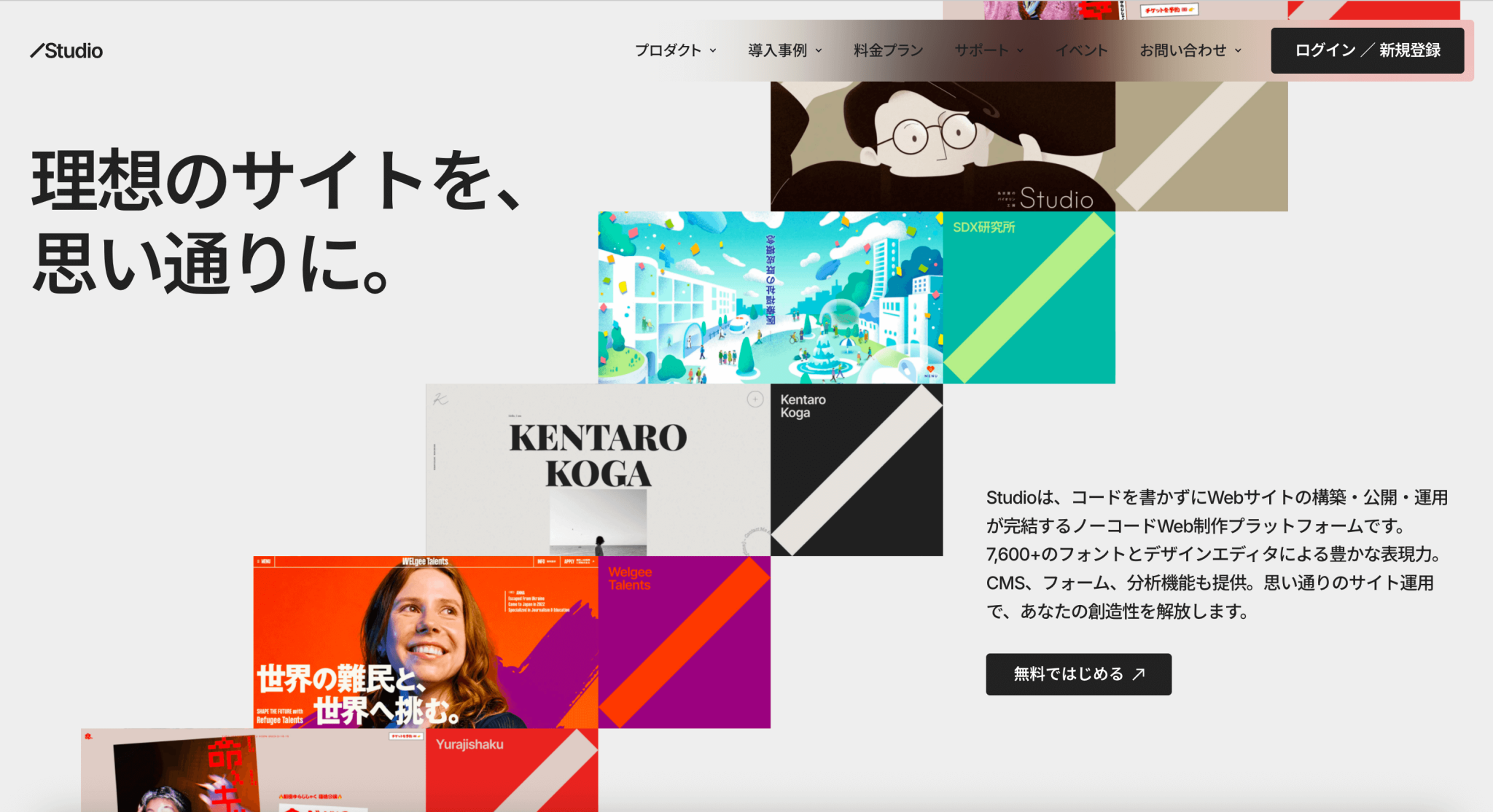
Task: Open the glasses character Studio thumbnail
Action: tap(943, 146)
